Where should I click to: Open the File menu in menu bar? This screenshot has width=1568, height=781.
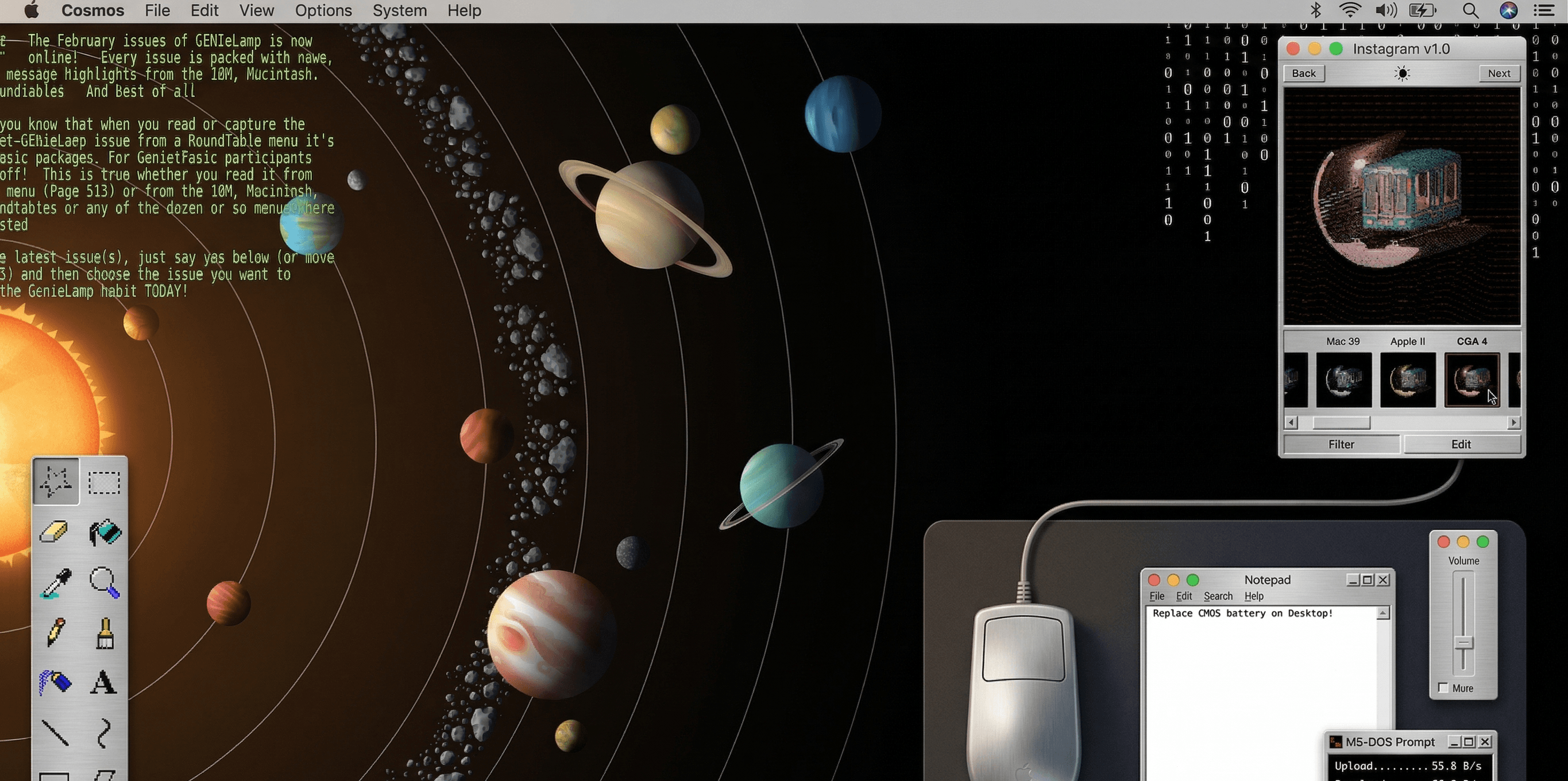(x=157, y=10)
